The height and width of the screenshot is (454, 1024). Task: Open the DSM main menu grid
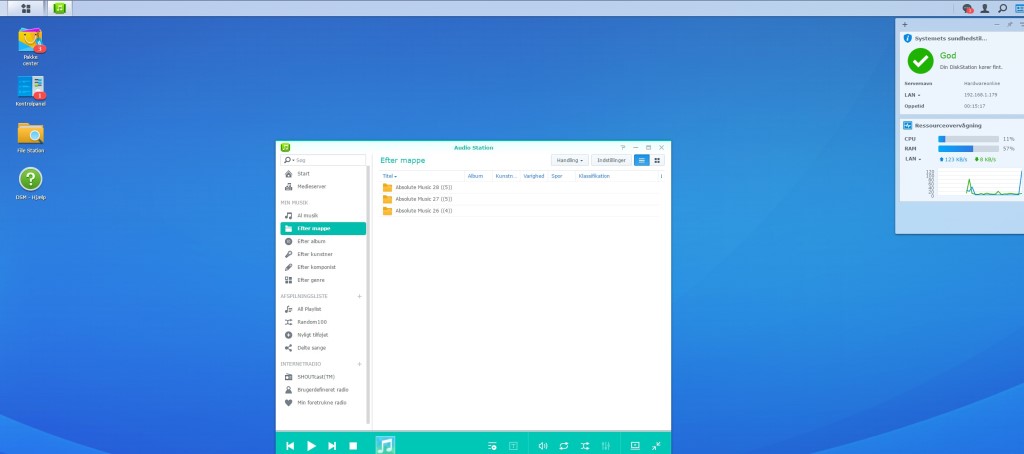pyautogui.click(x=25, y=8)
